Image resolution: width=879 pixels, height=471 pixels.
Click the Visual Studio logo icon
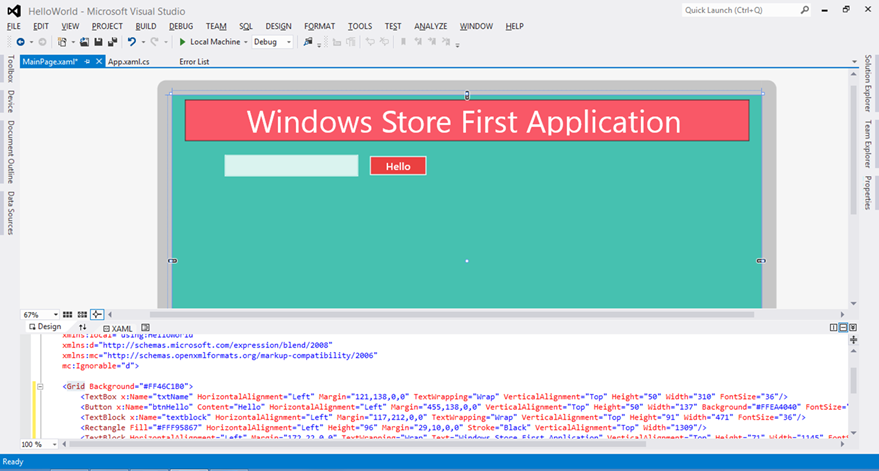[x=14, y=11]
